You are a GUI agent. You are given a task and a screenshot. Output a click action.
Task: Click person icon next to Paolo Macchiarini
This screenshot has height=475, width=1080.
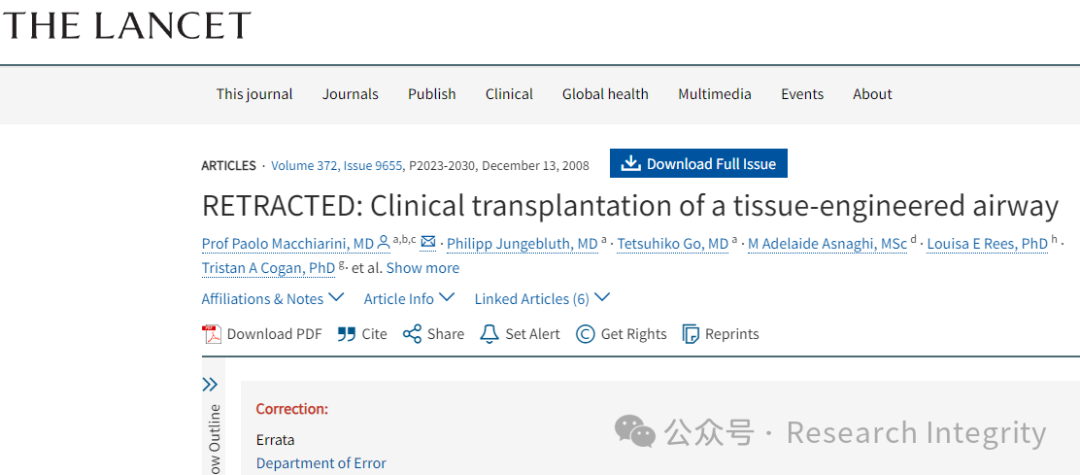coord(384,242)
